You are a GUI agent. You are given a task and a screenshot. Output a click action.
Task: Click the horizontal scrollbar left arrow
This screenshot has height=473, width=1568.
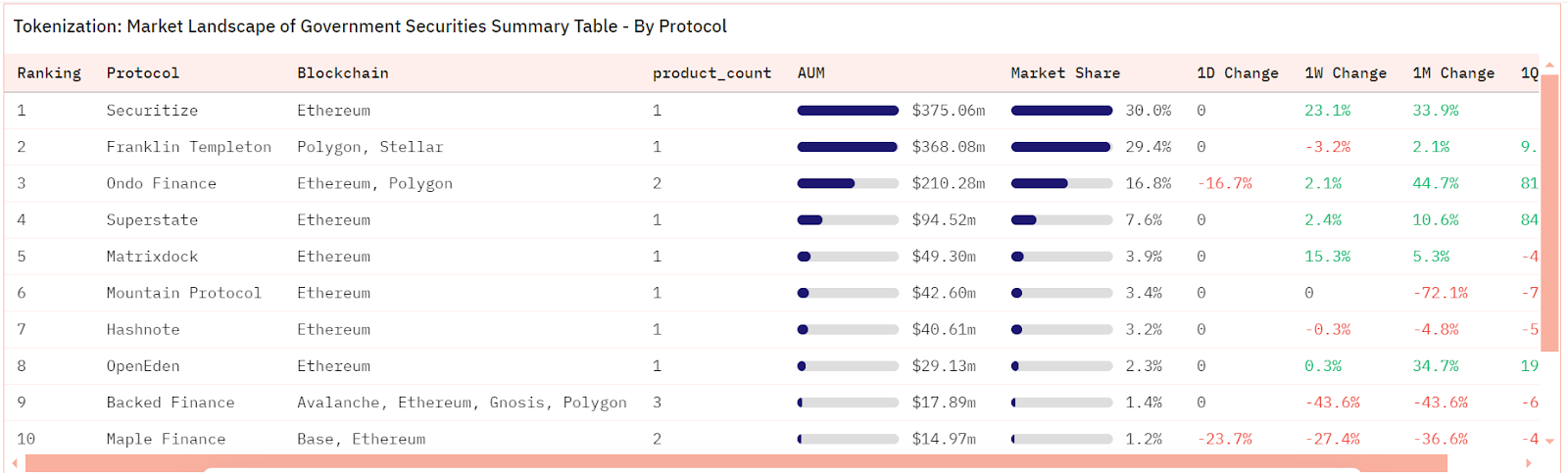click(x=14, y=463)
